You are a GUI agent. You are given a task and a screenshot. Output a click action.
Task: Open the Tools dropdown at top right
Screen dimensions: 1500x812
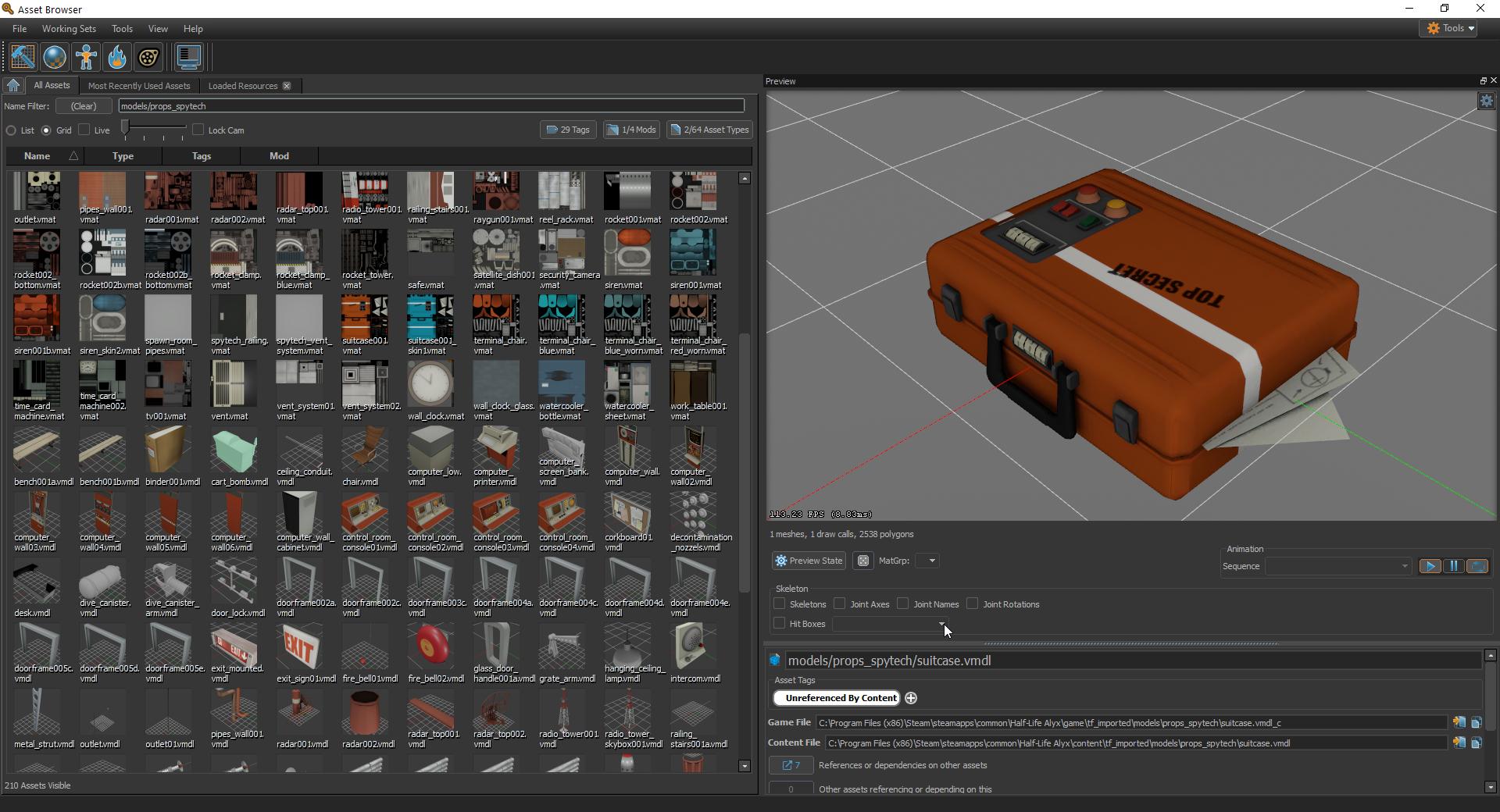pyautogui.click(x=1450, y=28)
